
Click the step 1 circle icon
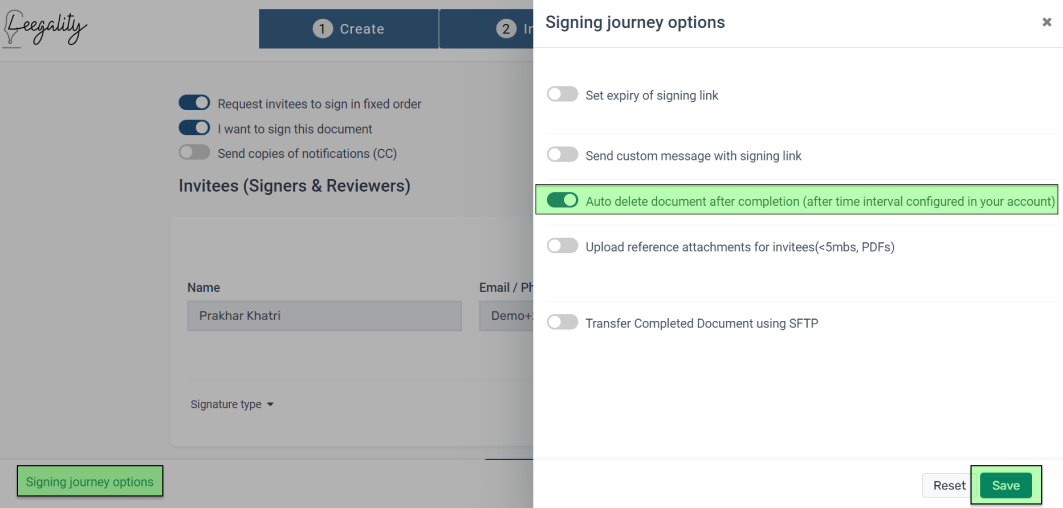point(323,28)
